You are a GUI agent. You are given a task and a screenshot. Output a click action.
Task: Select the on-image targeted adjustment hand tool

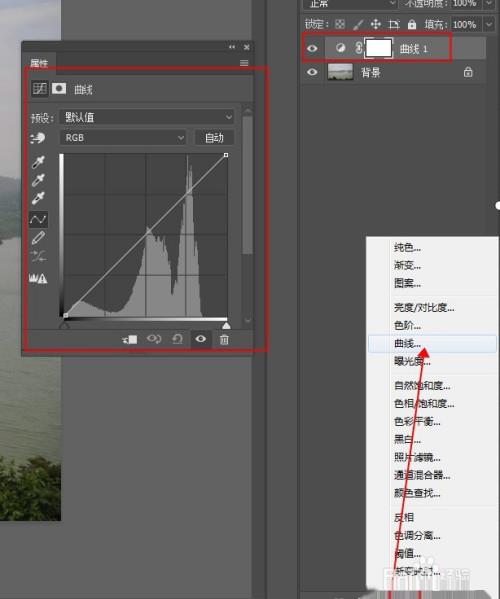pyautogui.click(x=38, y=138)
